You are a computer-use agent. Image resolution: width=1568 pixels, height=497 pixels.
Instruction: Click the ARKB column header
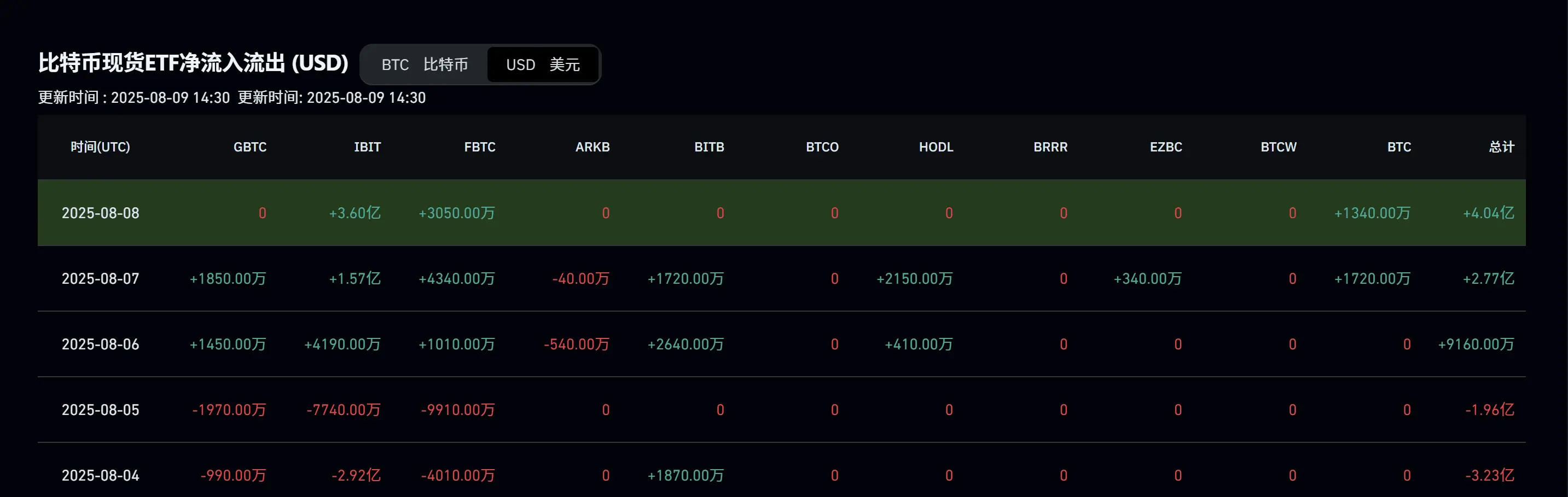pyautogui.click(x=593, y=147)
